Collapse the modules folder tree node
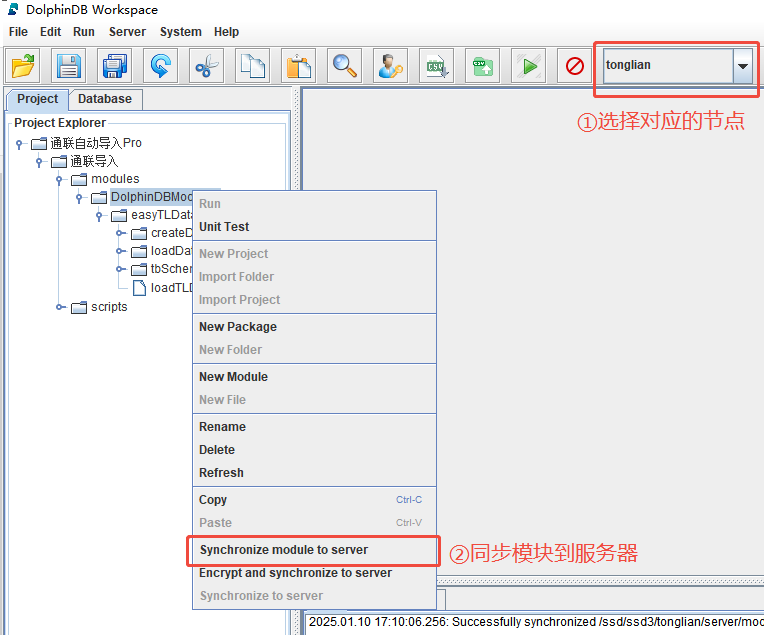764x635 pixels. point(59,180)
